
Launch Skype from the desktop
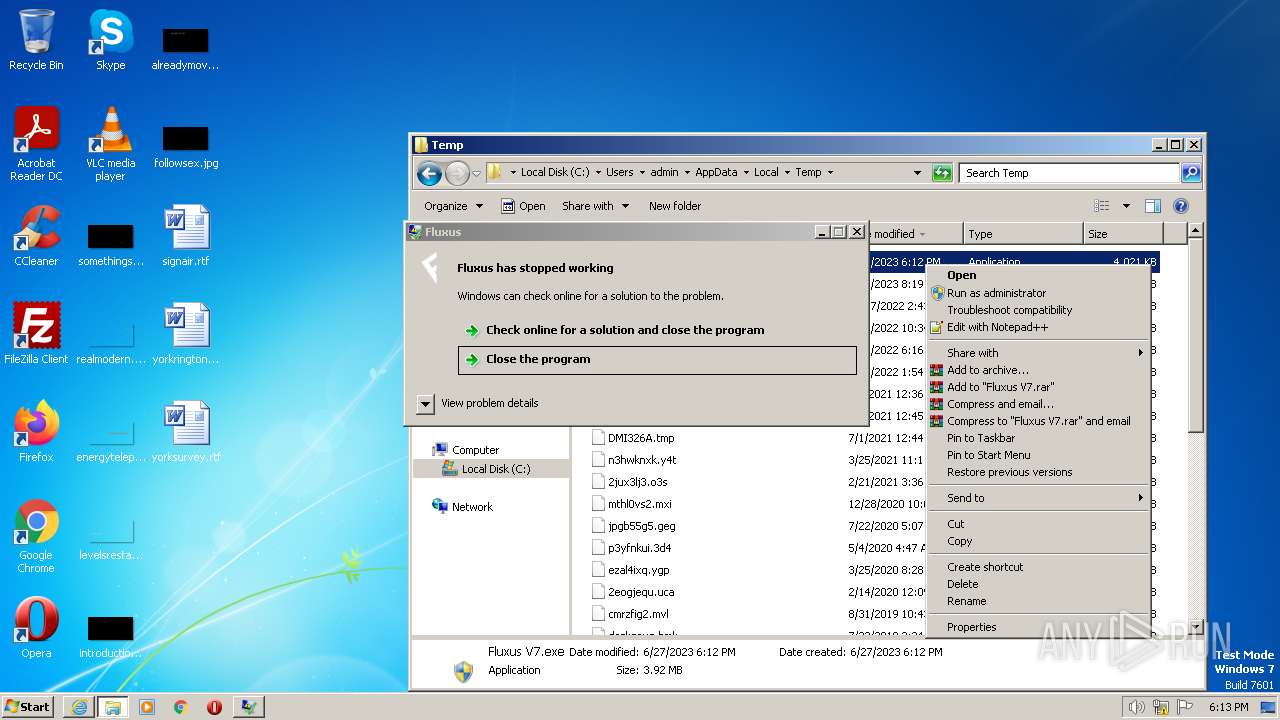click(110, 40)
